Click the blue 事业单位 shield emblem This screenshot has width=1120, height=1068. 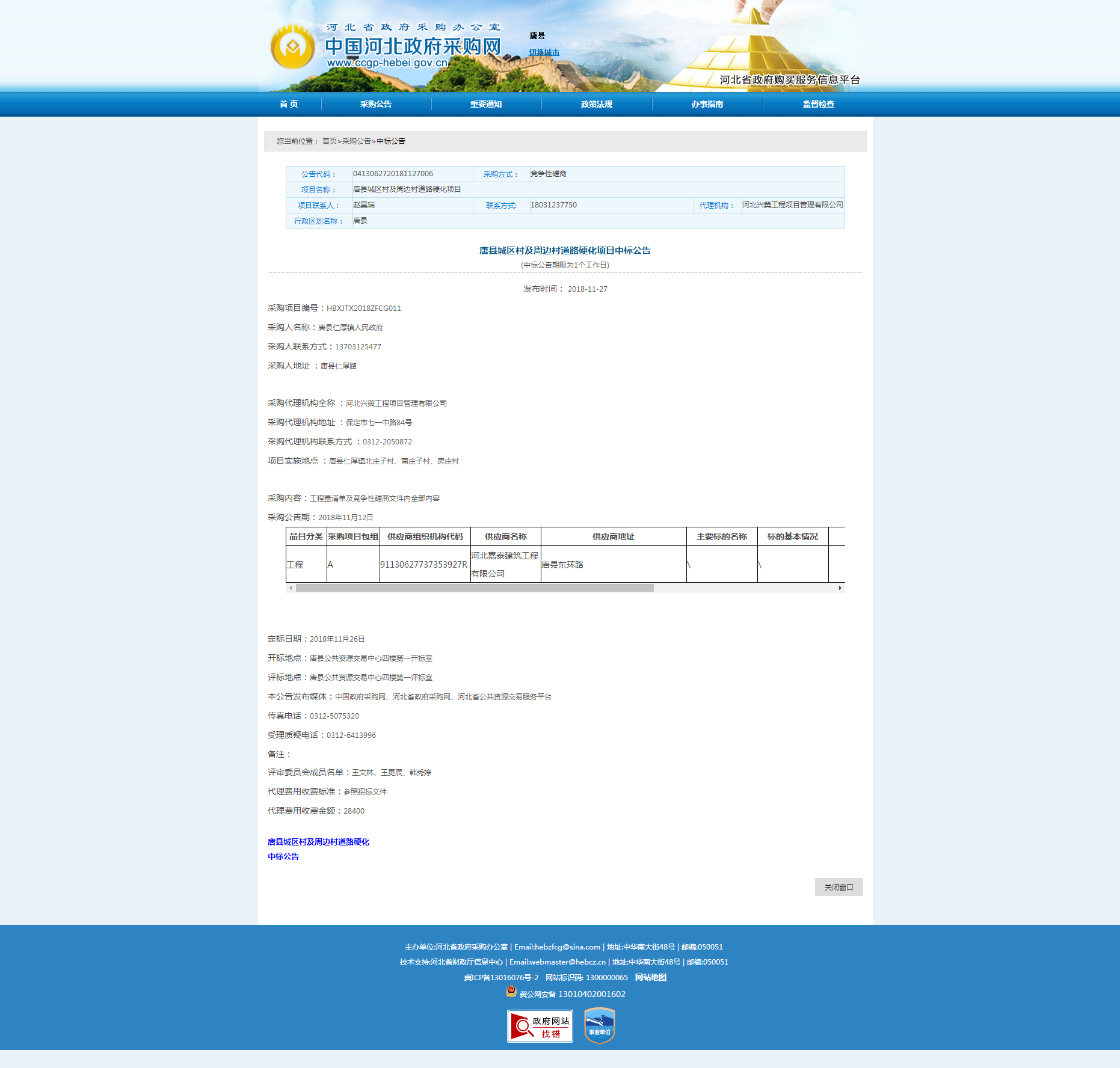coord(599,1026)
